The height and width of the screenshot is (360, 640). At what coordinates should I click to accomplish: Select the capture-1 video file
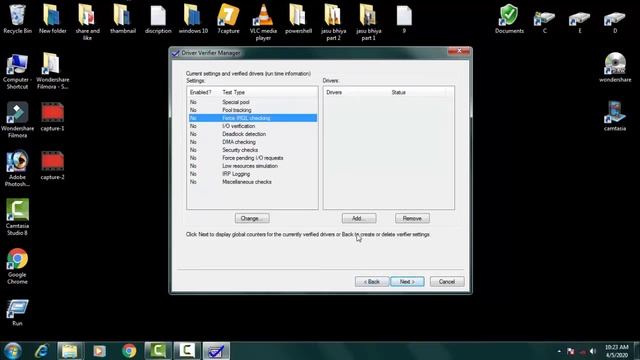coord(53,117)
